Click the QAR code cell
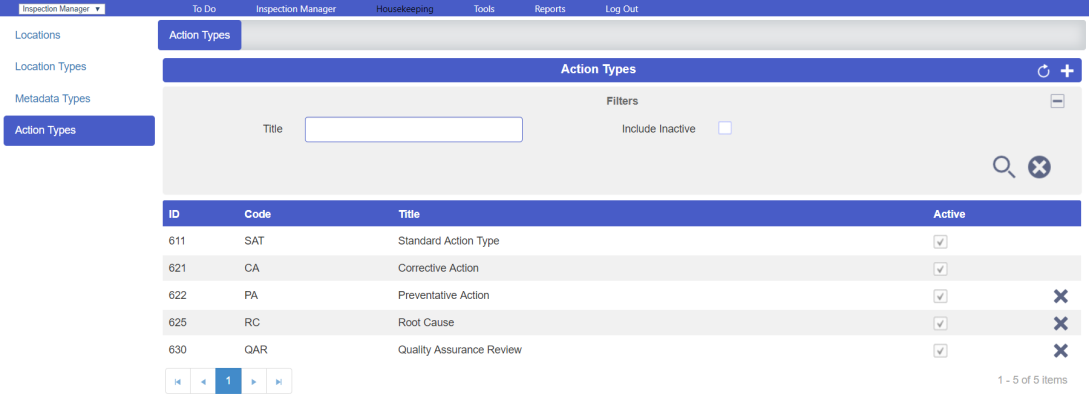 tap(255, 350)
